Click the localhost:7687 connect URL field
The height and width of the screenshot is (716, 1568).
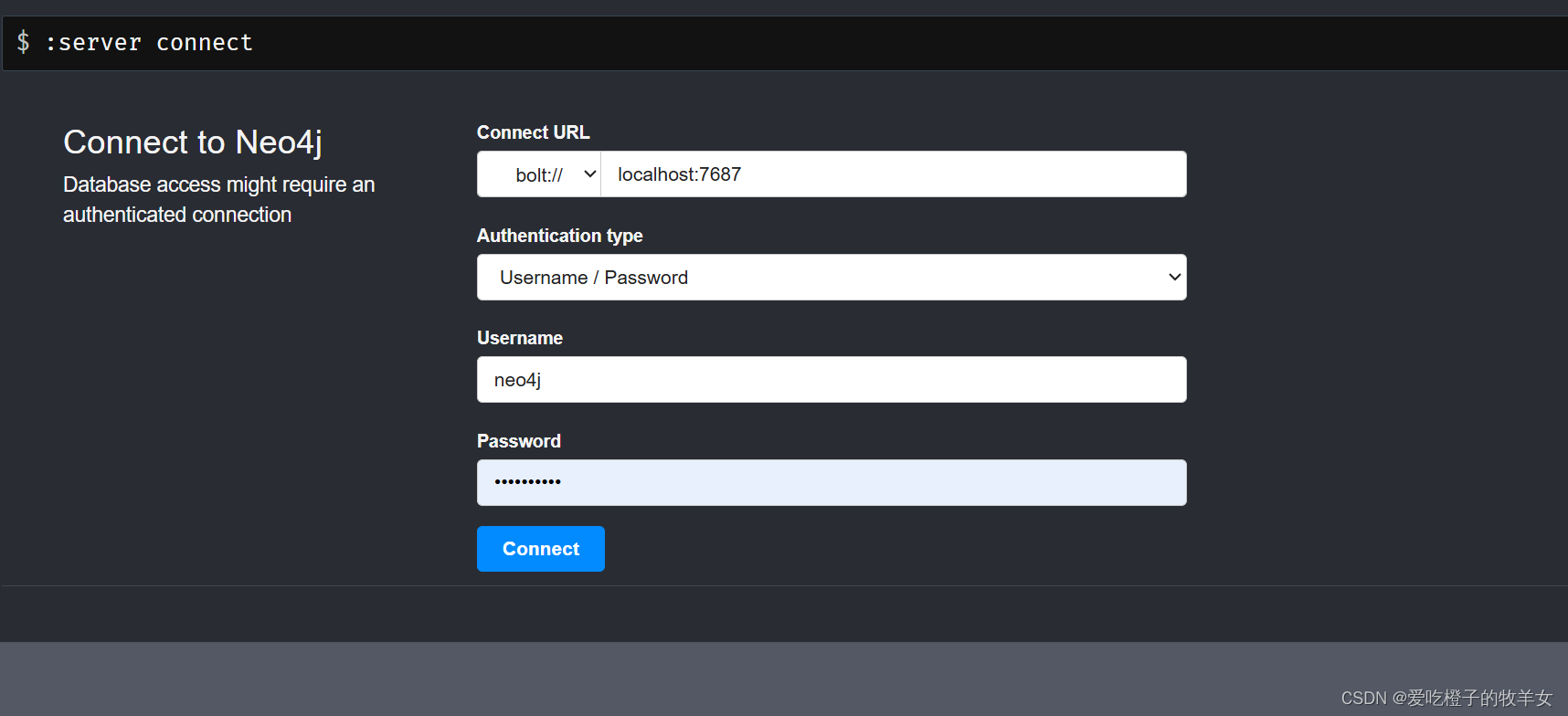tap(894, 174)
